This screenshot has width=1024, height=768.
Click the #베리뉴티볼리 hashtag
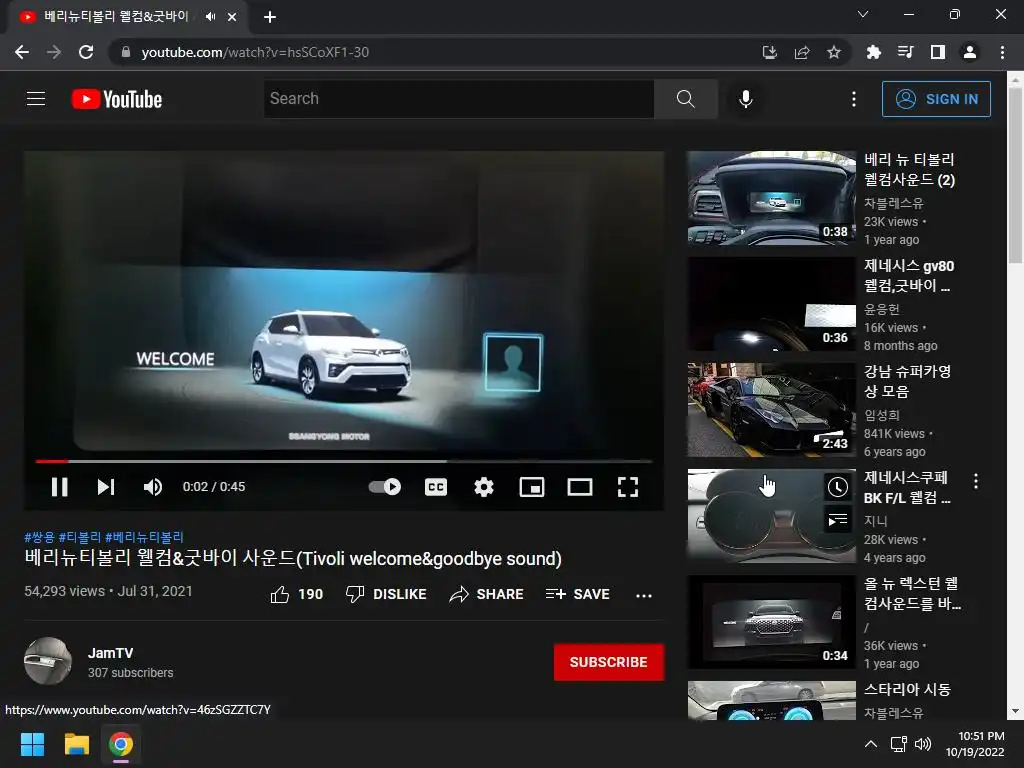144,537
